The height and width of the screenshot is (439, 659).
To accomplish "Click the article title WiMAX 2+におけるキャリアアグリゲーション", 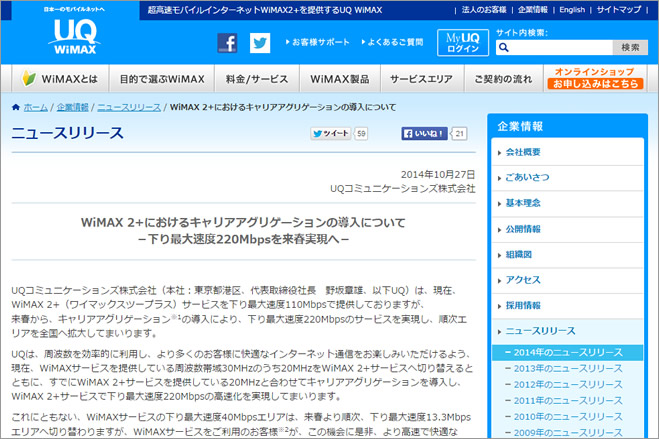I will tap(243, 223).
